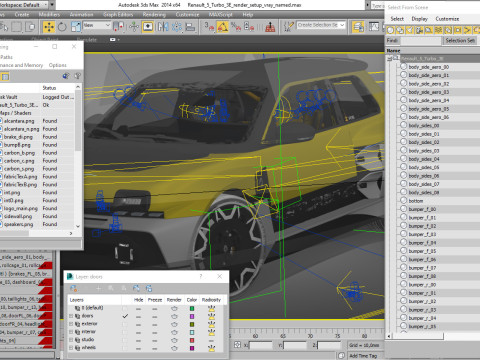Click the Add Time Tag button

click(363, 356)
